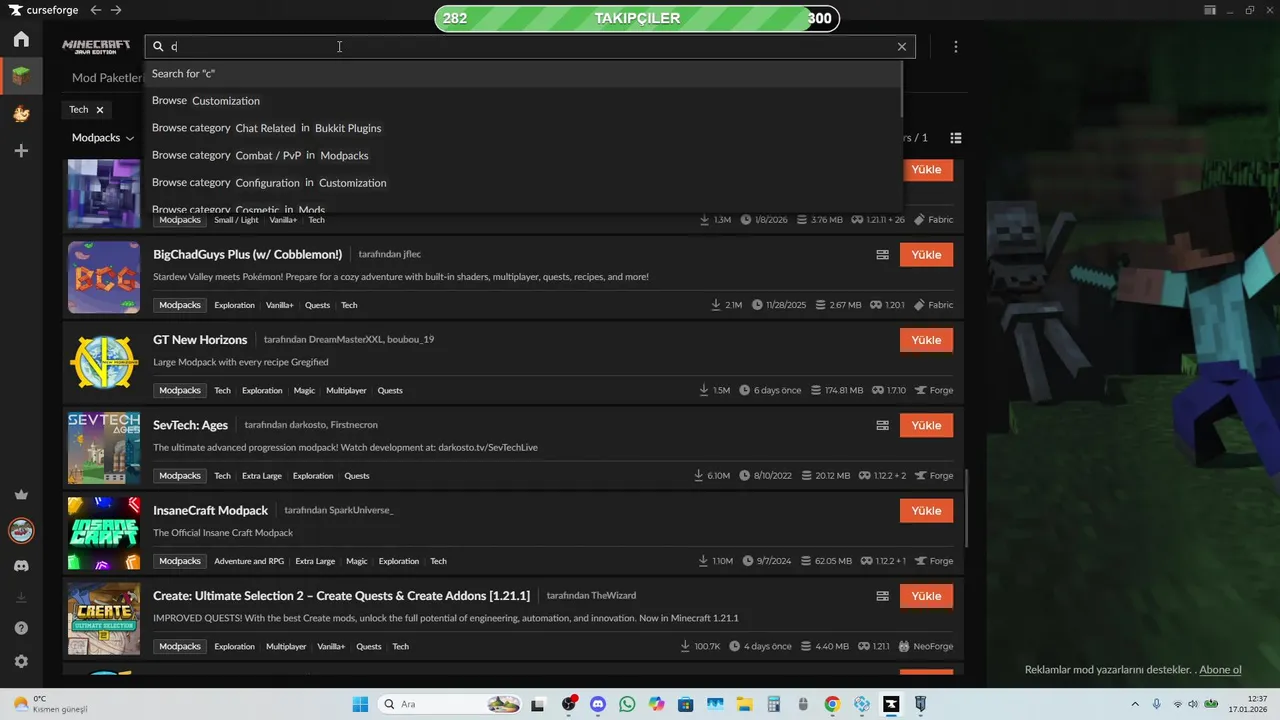The width and height of the screenshot is (1280, 720).
Task: Open server pack icon for Create: Ultimate Selection
Action: coord(882,596)
